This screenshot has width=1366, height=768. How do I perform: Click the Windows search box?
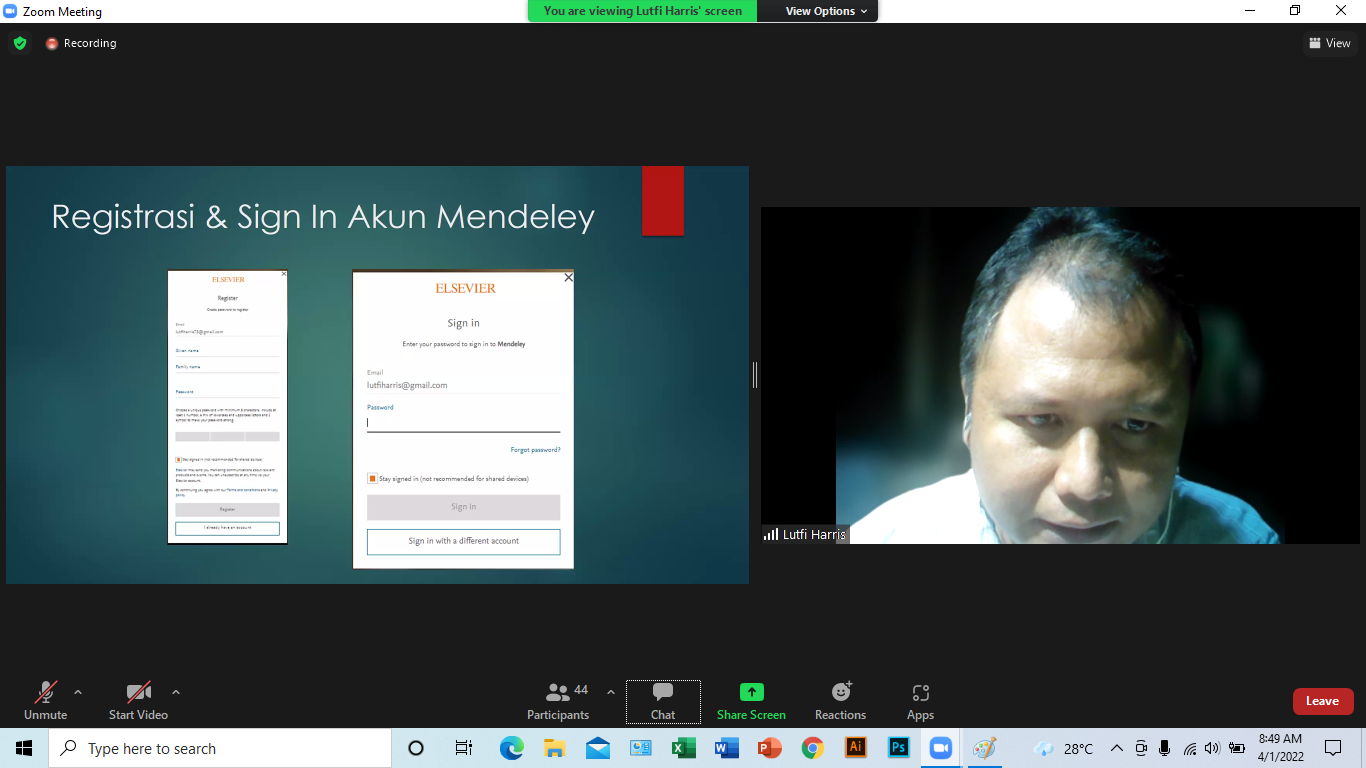[x=220, y=748]
